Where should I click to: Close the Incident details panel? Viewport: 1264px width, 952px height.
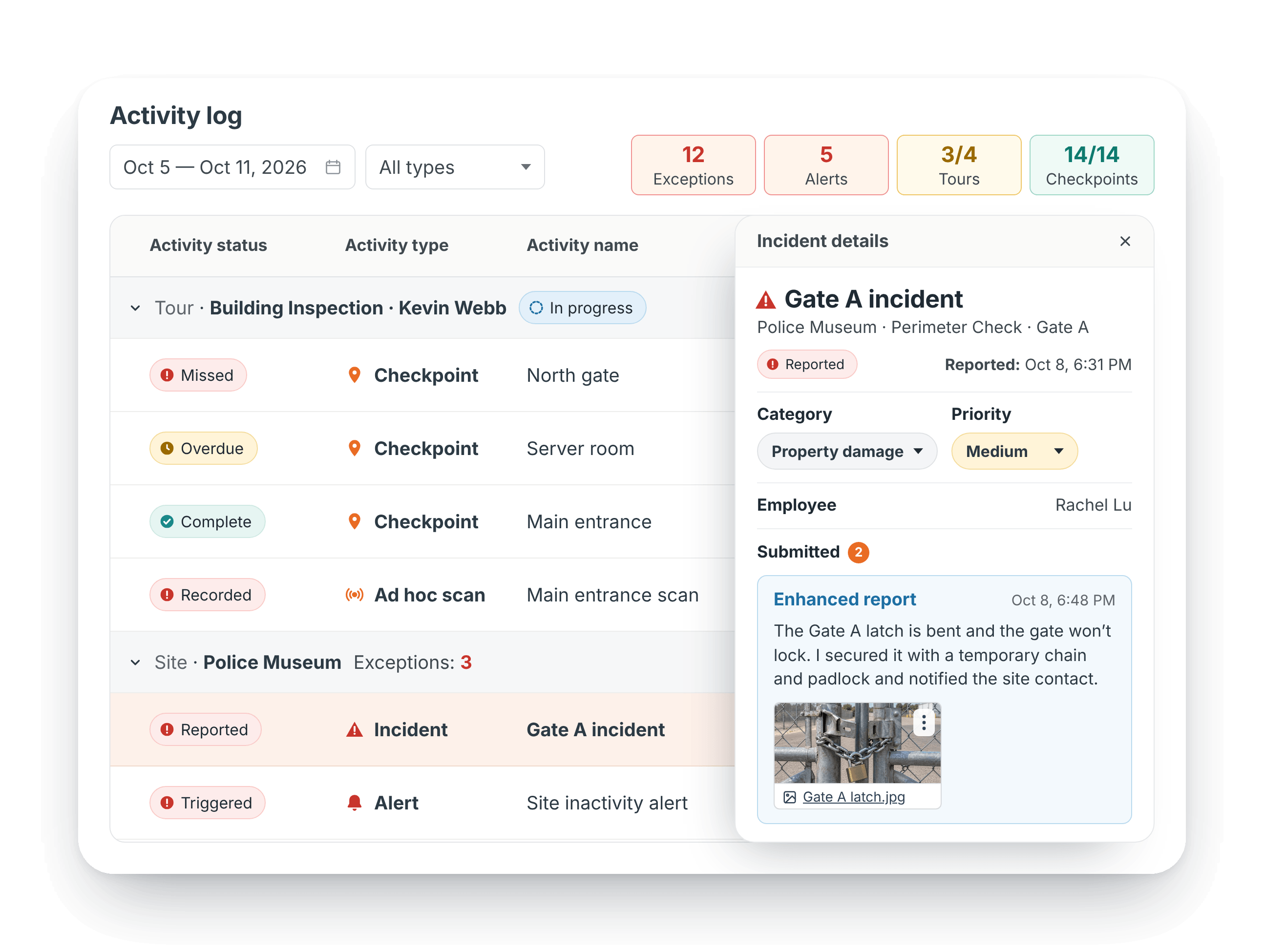click(1125, 242)
